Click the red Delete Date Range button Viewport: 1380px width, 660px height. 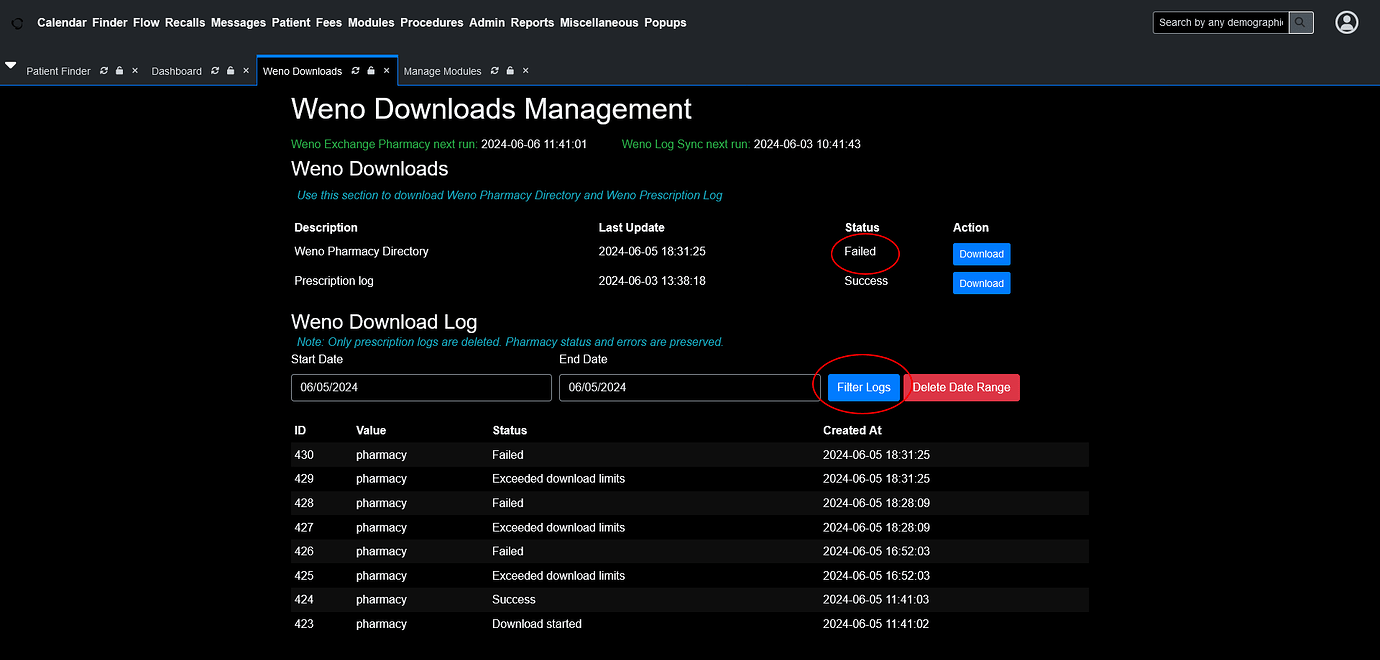pos(961,387)
